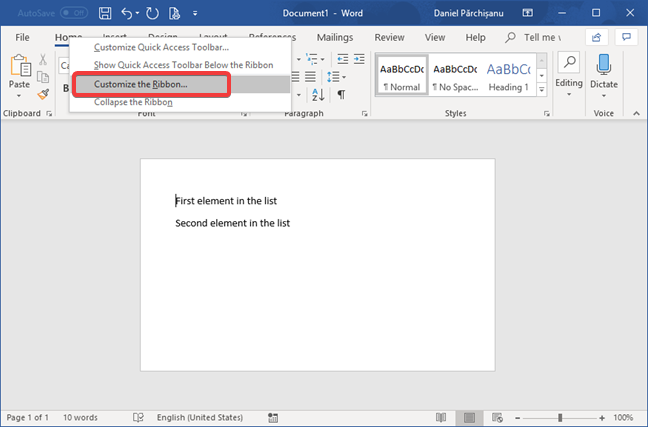648x427 pixels.
Task: Click the Sort A-Z icon
Action: pyautogui.click(x=318, y=95)
